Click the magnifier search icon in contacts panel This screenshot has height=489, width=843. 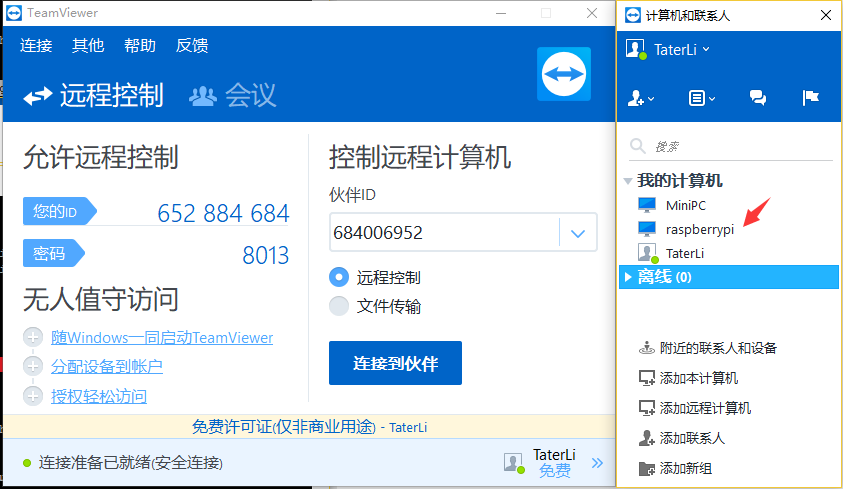click(638, 146)
